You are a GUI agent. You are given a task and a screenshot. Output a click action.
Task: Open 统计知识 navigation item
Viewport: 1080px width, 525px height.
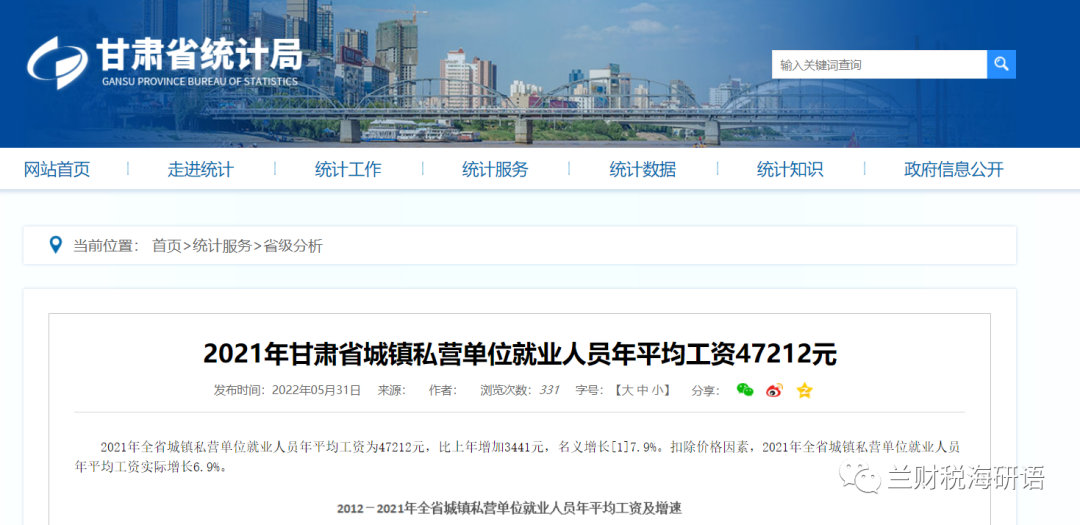click(790, 169)
